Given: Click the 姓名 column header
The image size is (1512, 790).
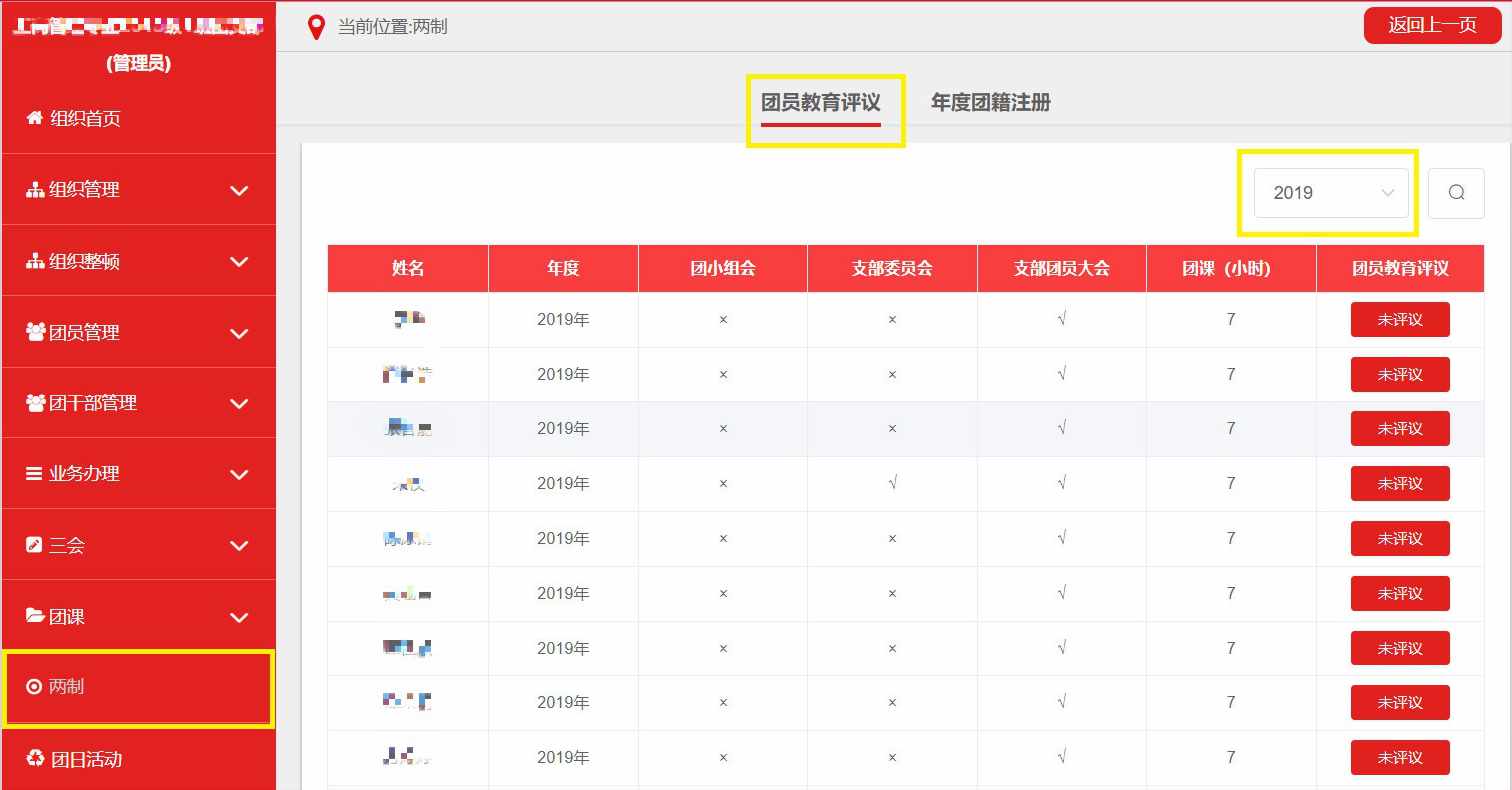Looking at the screenshot, I should coord(408,268).
